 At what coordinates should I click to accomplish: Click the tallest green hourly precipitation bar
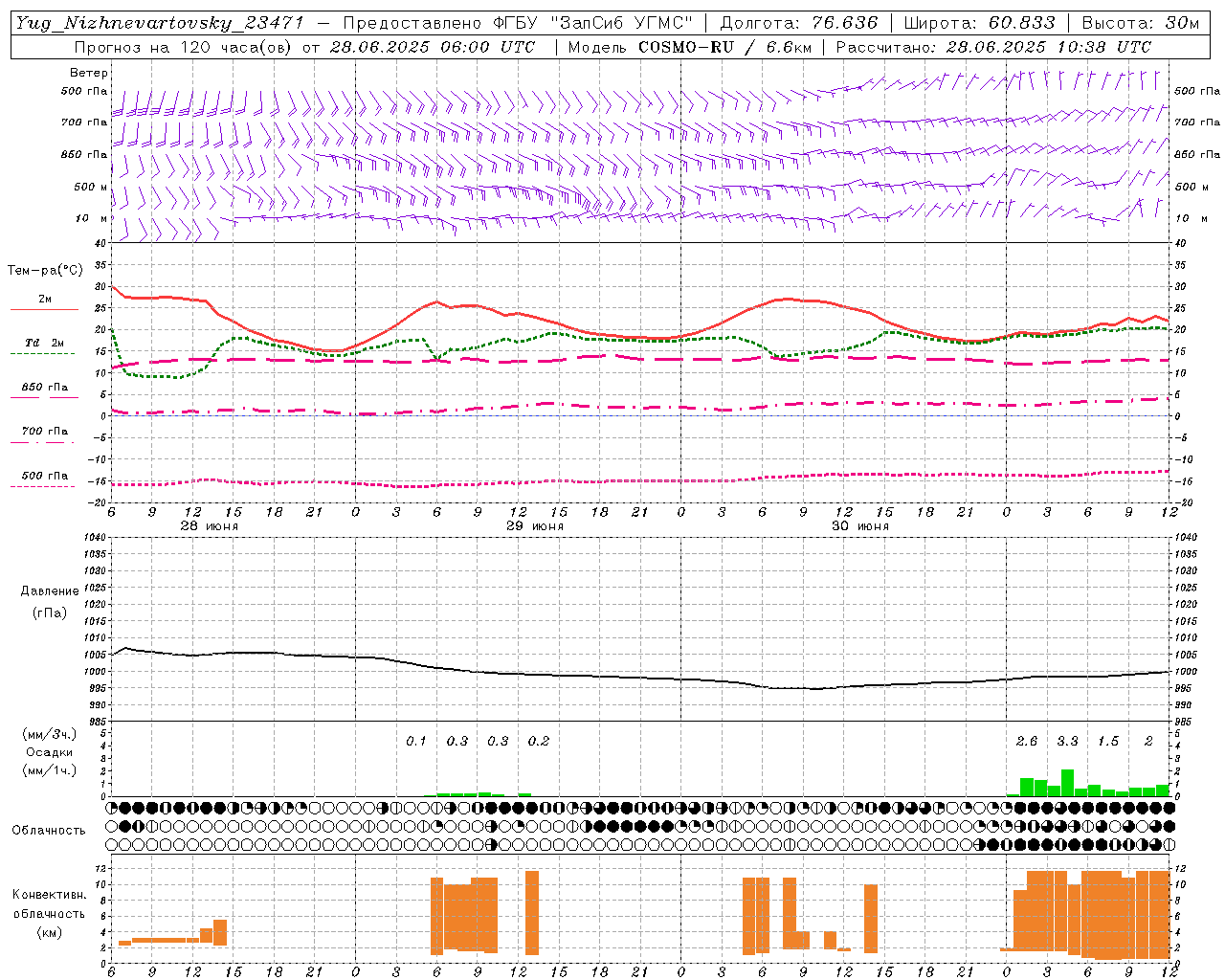tap(1067, 783)
